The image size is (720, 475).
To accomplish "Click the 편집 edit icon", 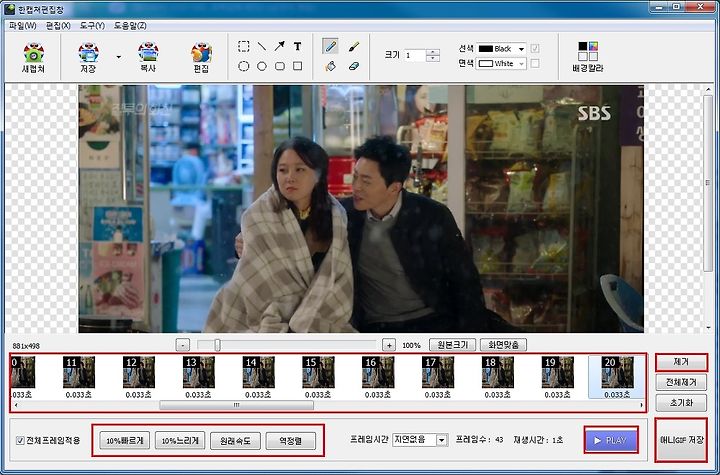I will click(x=201, y=57).
